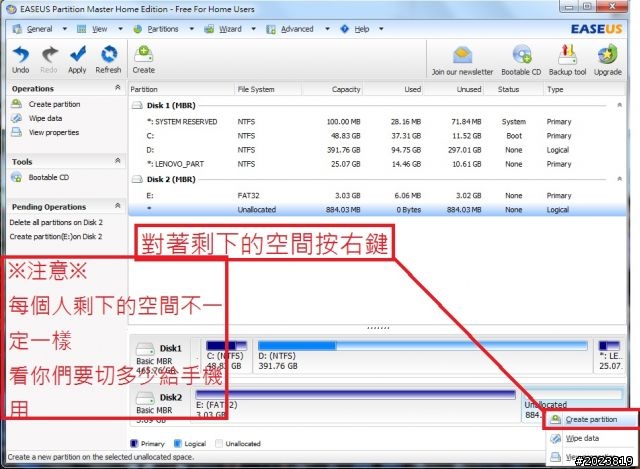Collapse the Pending Operations panel
640x469 pixels.
click(118, 205)
